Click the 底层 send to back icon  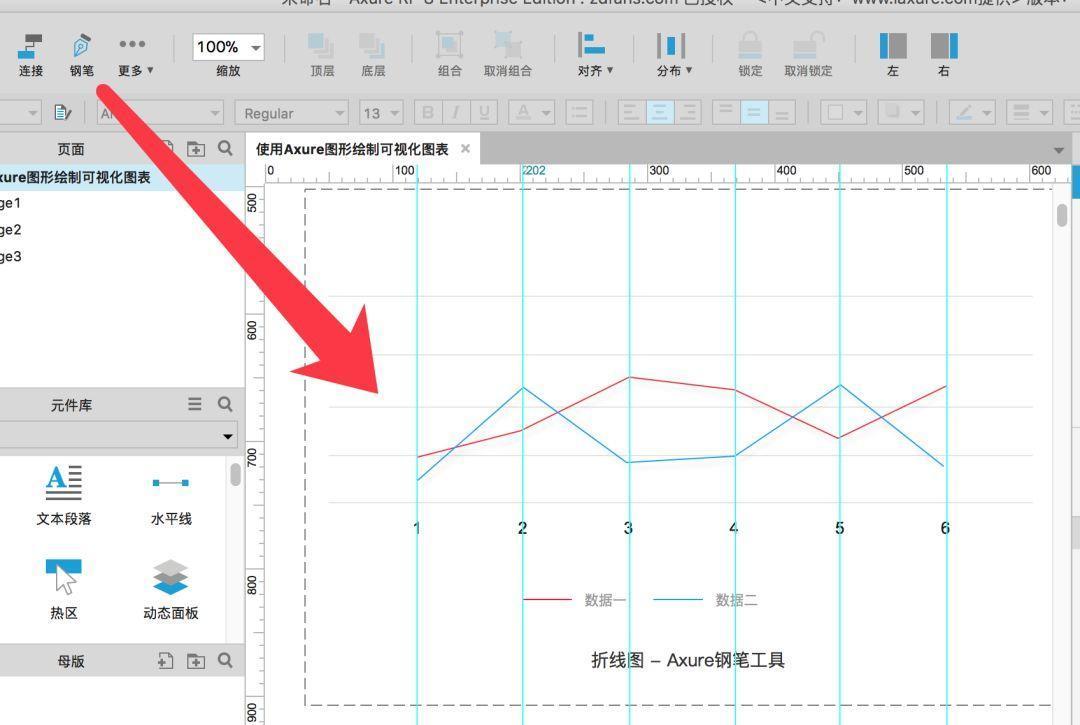tap(373, 55)
